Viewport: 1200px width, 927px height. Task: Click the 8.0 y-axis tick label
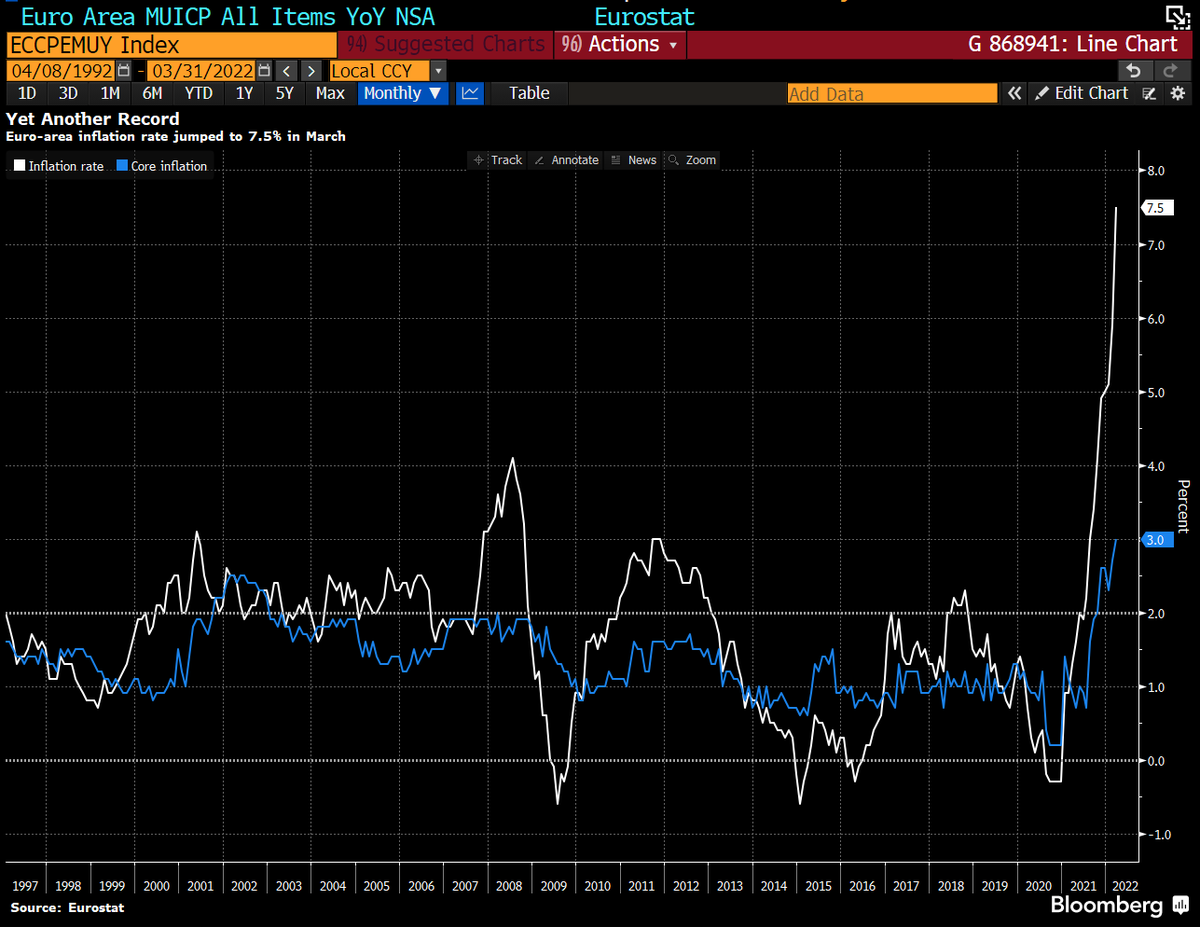tap(1157, 171)
